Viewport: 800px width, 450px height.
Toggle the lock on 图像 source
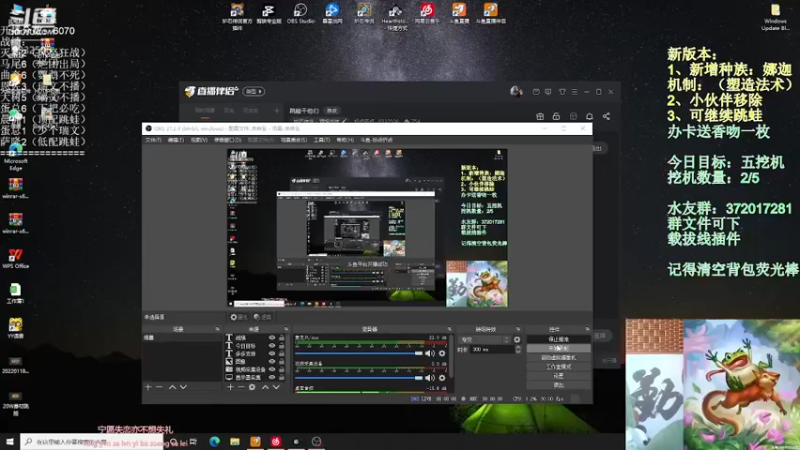[x=282, y=361]
